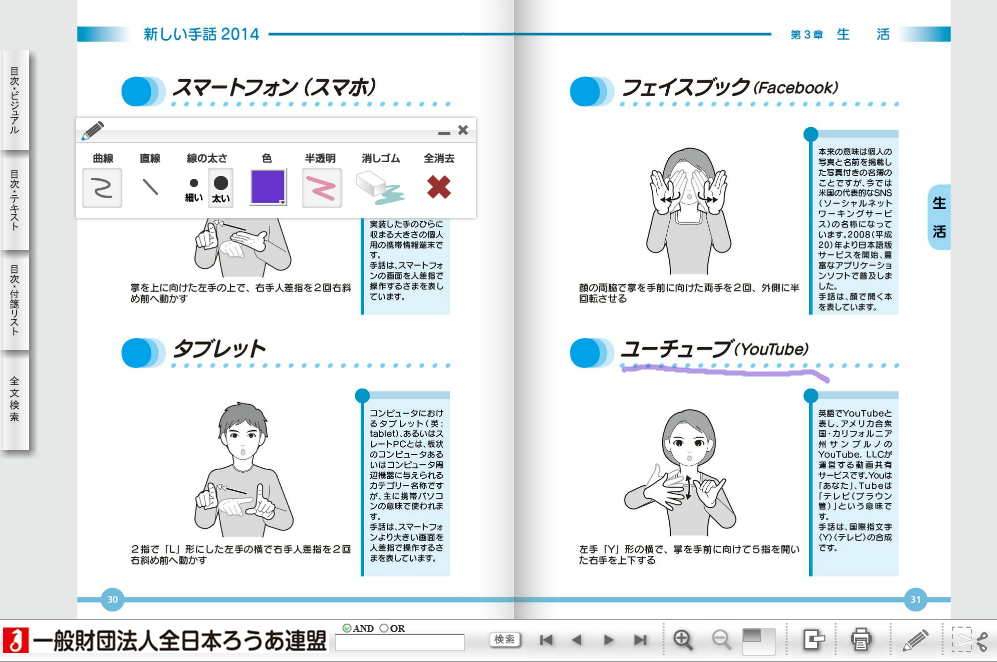Open the purple pen color picker

pos(268,187)
